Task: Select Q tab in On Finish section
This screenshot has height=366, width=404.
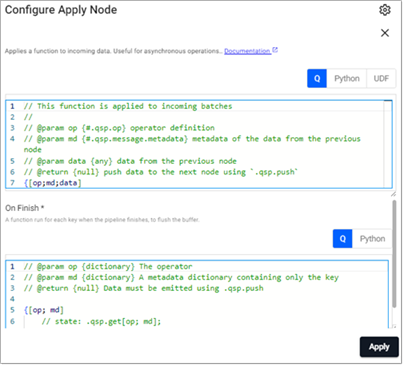Action: (x=342, y=239)
